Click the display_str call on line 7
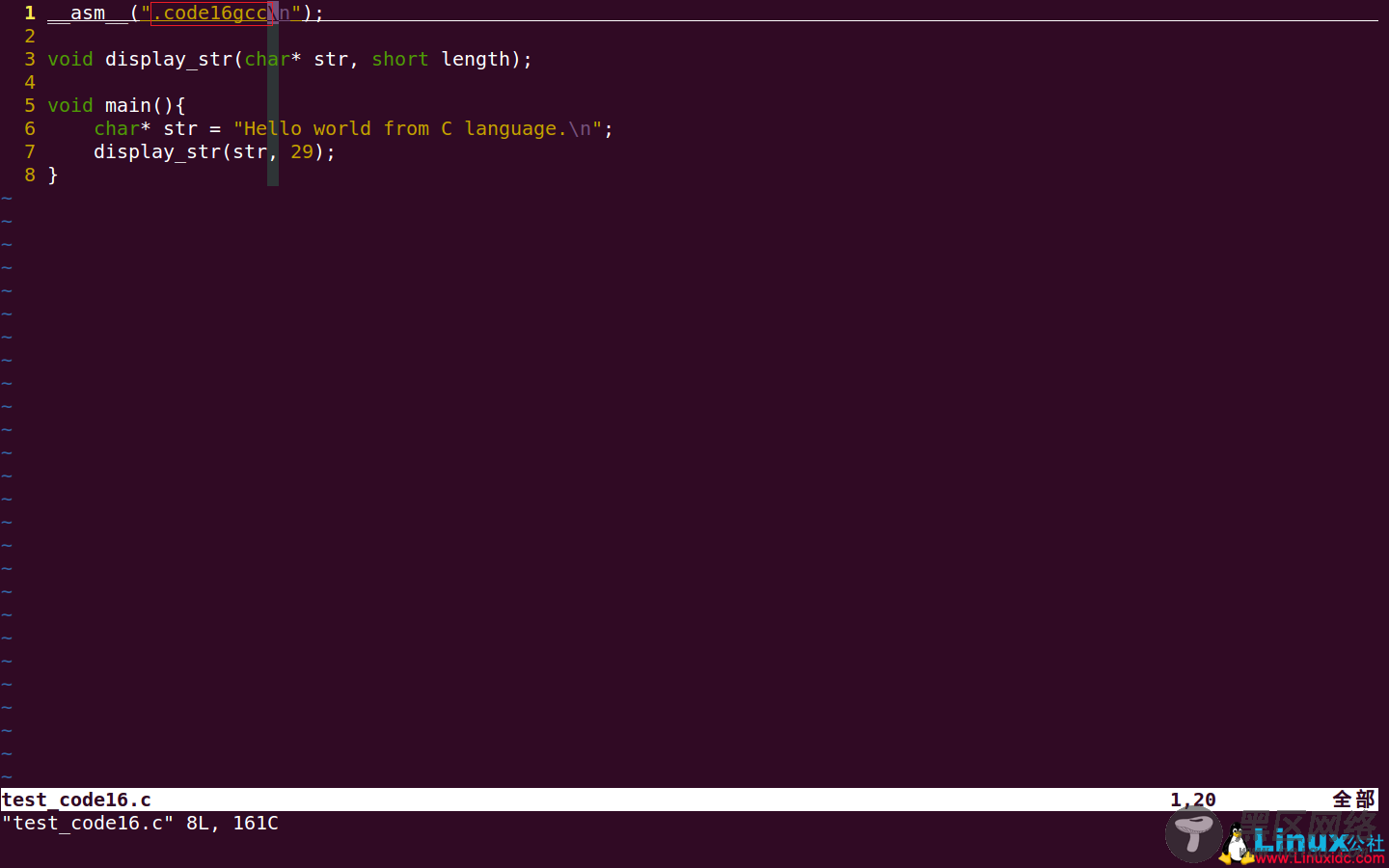Screen dimensions: 1389x868 pos(157,152)
